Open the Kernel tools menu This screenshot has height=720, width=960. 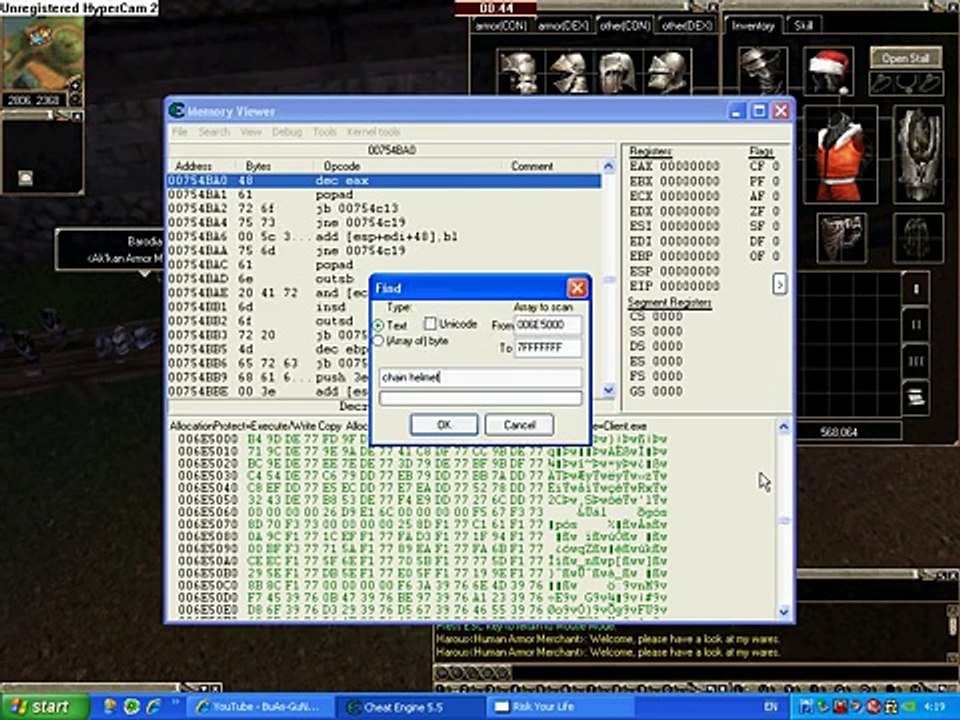click(x=373, y=132)
